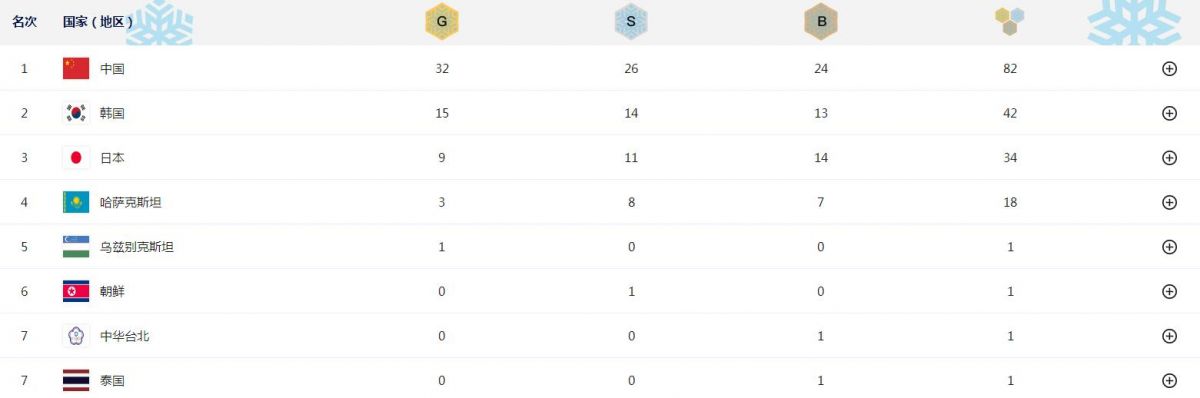Expand the 中国 row details
Viewport: 1200px width, 398px height.
click(1169, 69)
